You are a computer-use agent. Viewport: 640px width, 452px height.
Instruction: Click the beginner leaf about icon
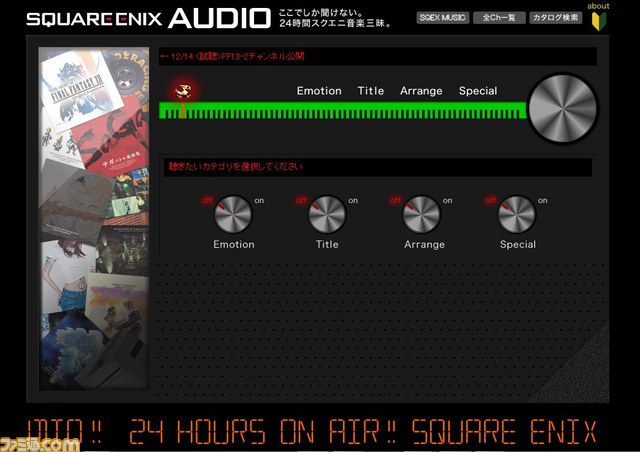[599, 21]
